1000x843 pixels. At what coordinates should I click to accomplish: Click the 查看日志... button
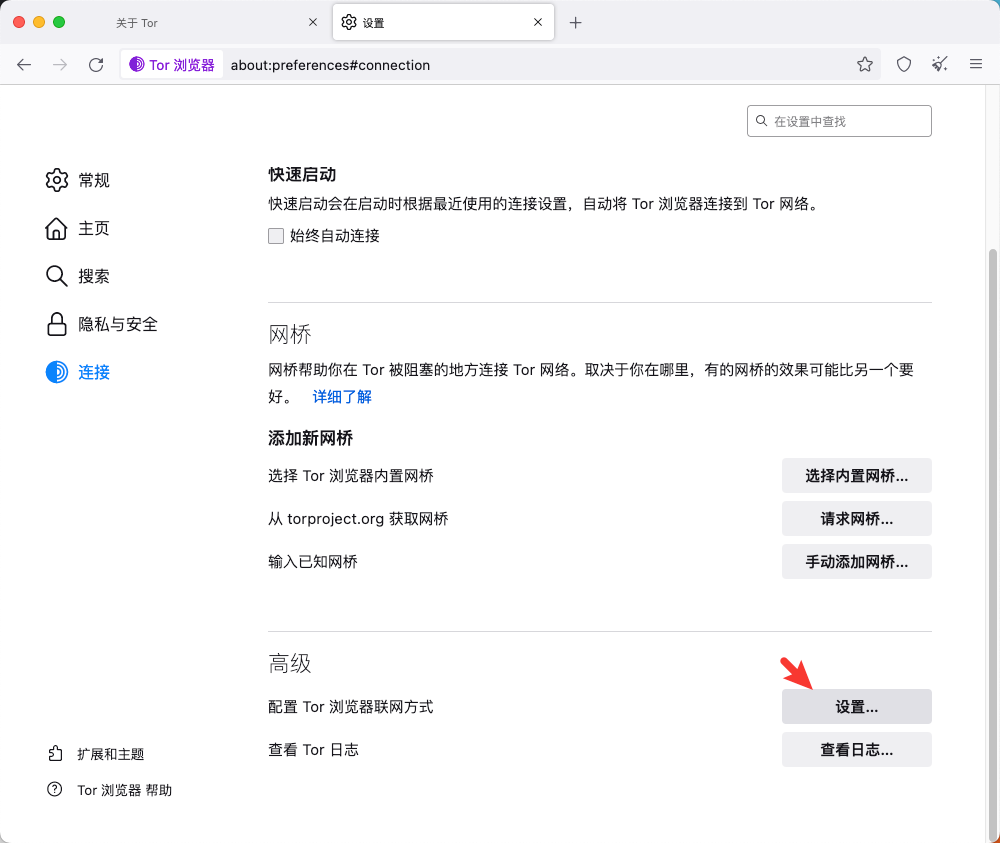[x=857, y=749]
